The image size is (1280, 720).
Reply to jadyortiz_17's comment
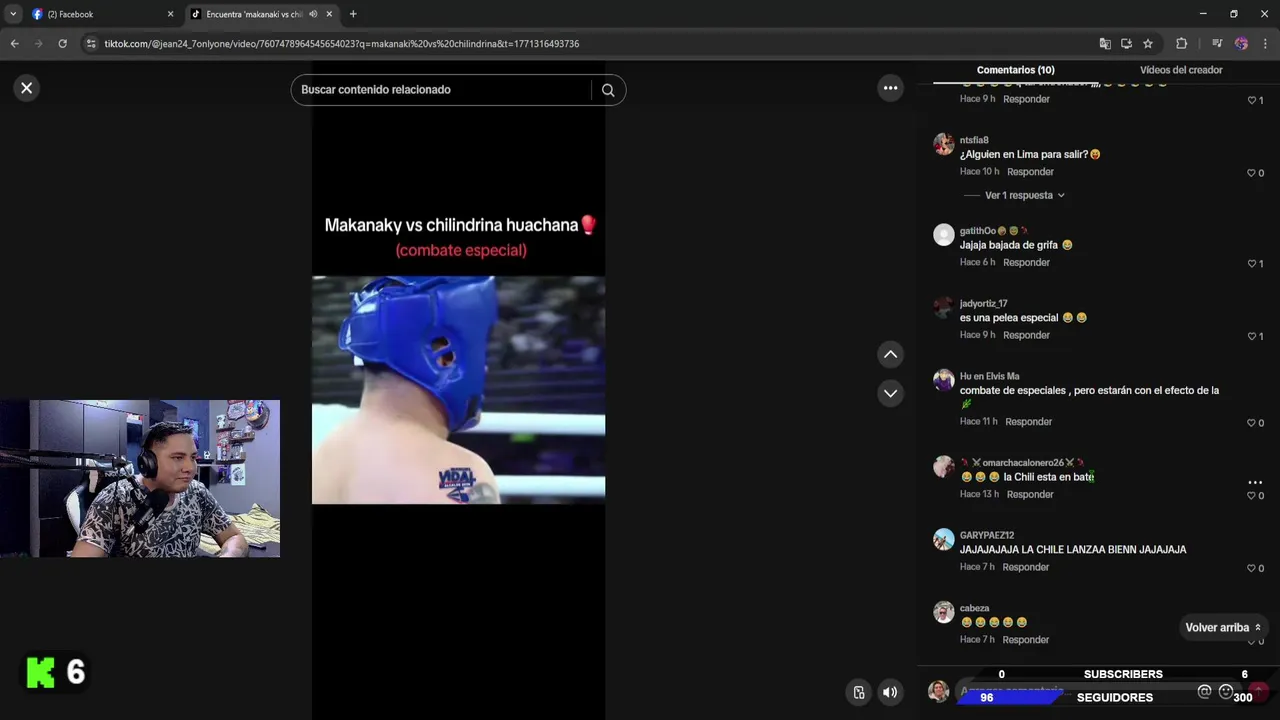(1026, 335)
